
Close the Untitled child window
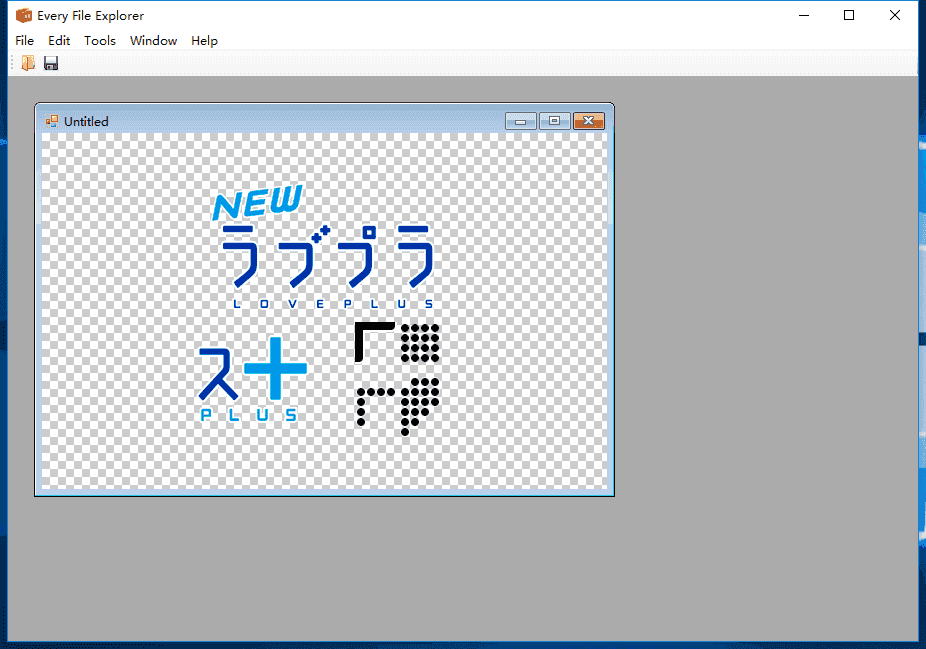[x=589, y=121]
